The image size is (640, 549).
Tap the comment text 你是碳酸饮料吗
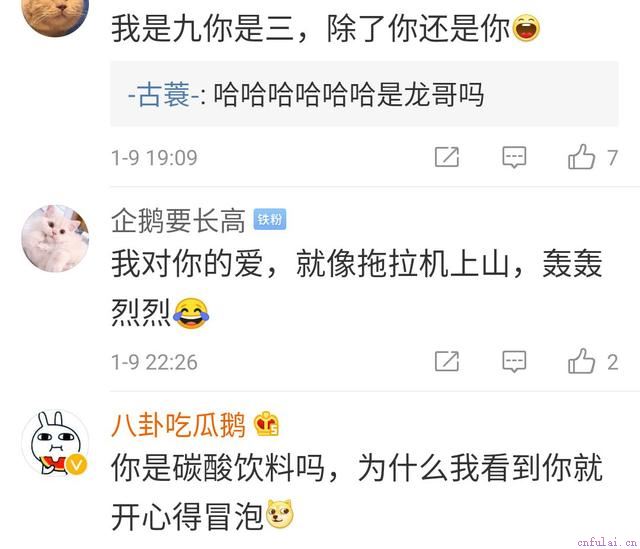pos(218,468)
